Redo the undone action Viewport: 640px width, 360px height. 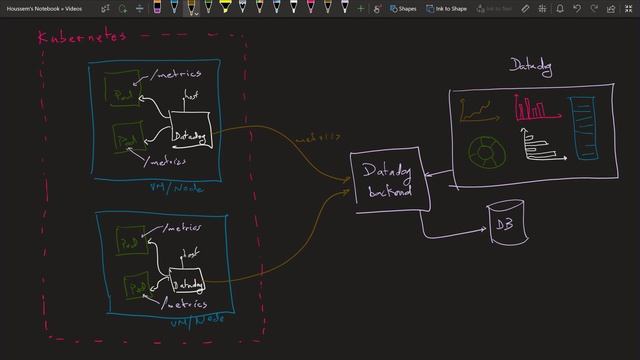click(594, 9)
